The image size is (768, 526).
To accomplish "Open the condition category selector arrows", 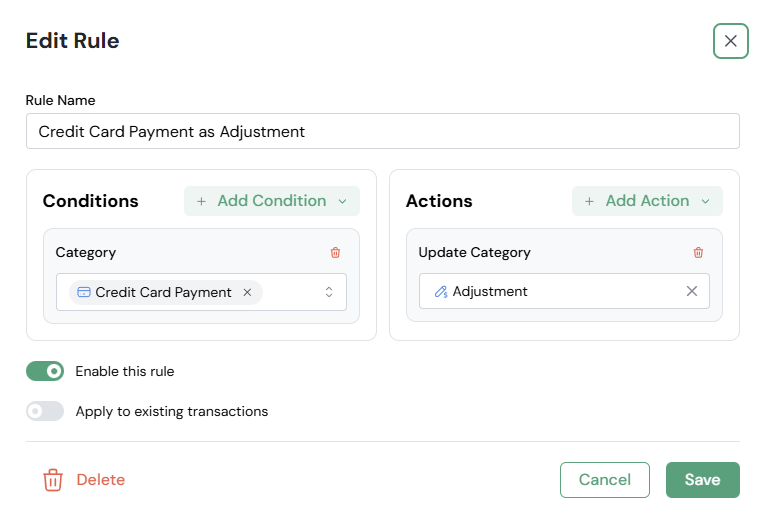I will (329, 292).
